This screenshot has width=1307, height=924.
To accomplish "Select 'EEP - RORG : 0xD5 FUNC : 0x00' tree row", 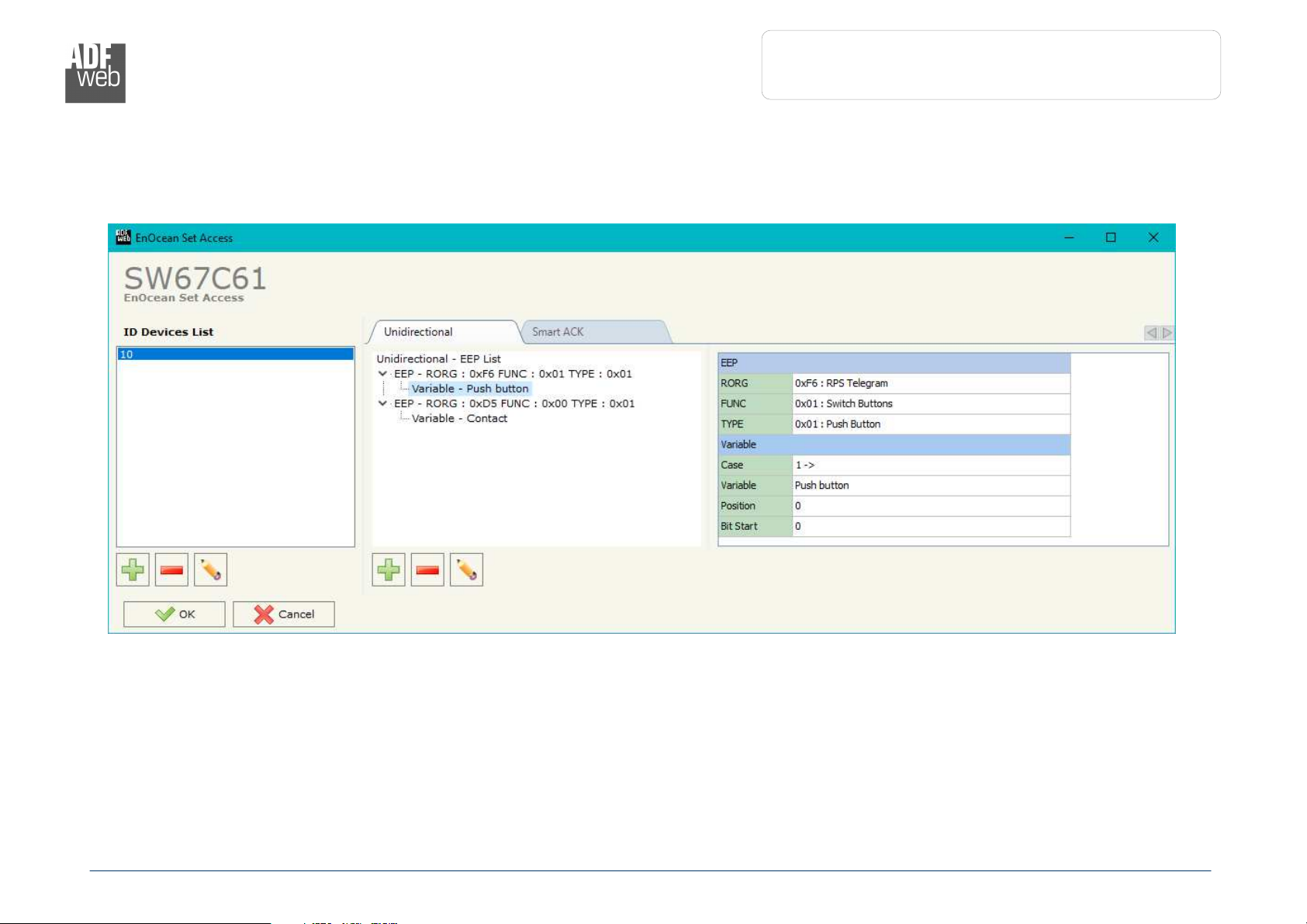I will tap(514, 403).
